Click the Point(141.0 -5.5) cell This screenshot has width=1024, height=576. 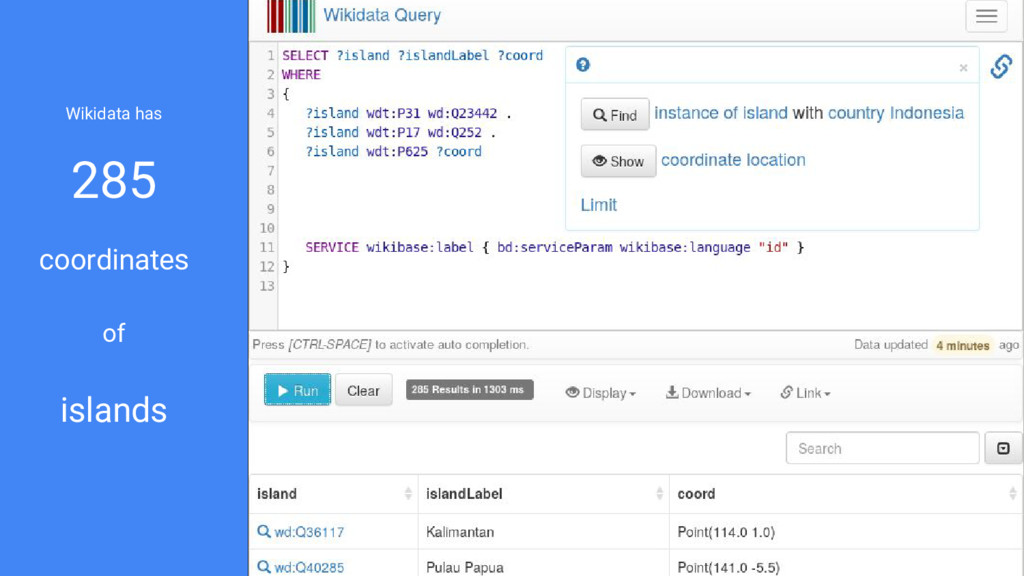846,566
